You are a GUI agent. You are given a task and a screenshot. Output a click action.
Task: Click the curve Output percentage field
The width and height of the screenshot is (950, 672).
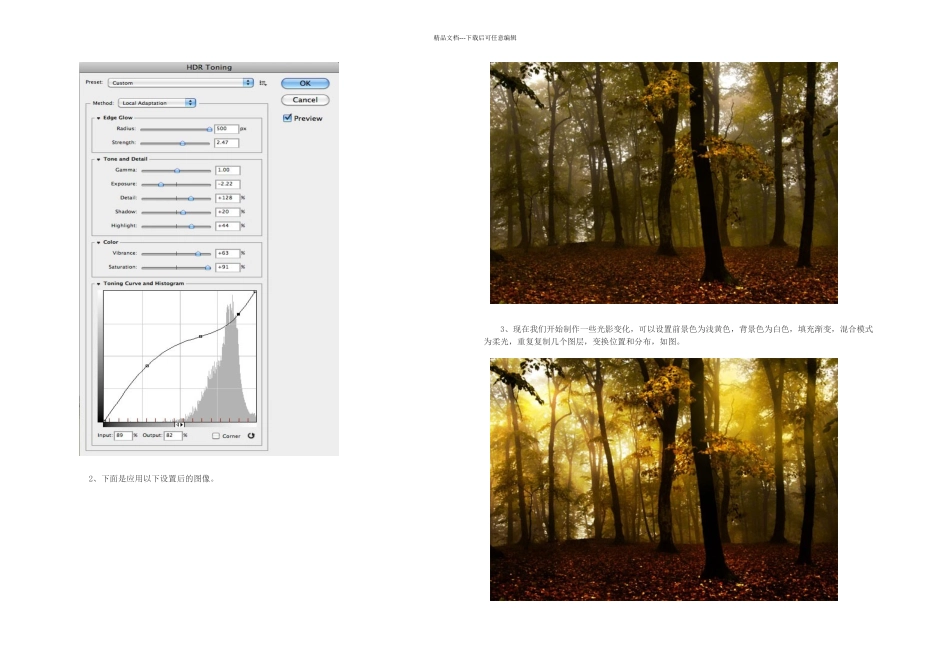pos(174,436)
